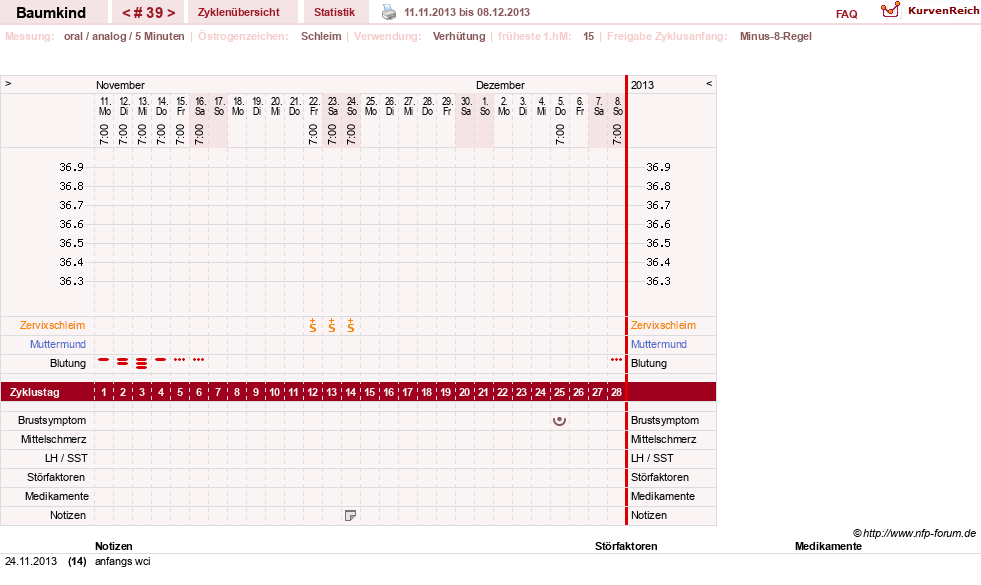The height and width of the screenshot is (585, 981).
Task: Expand chart with > arrow left of November
Action: tap(8, 83)
